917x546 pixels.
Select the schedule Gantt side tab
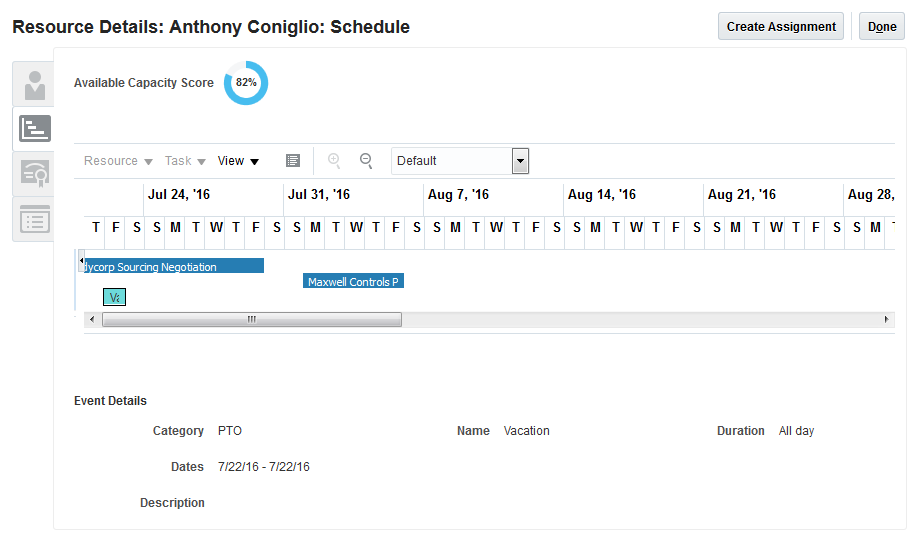[x=35, y=128]
